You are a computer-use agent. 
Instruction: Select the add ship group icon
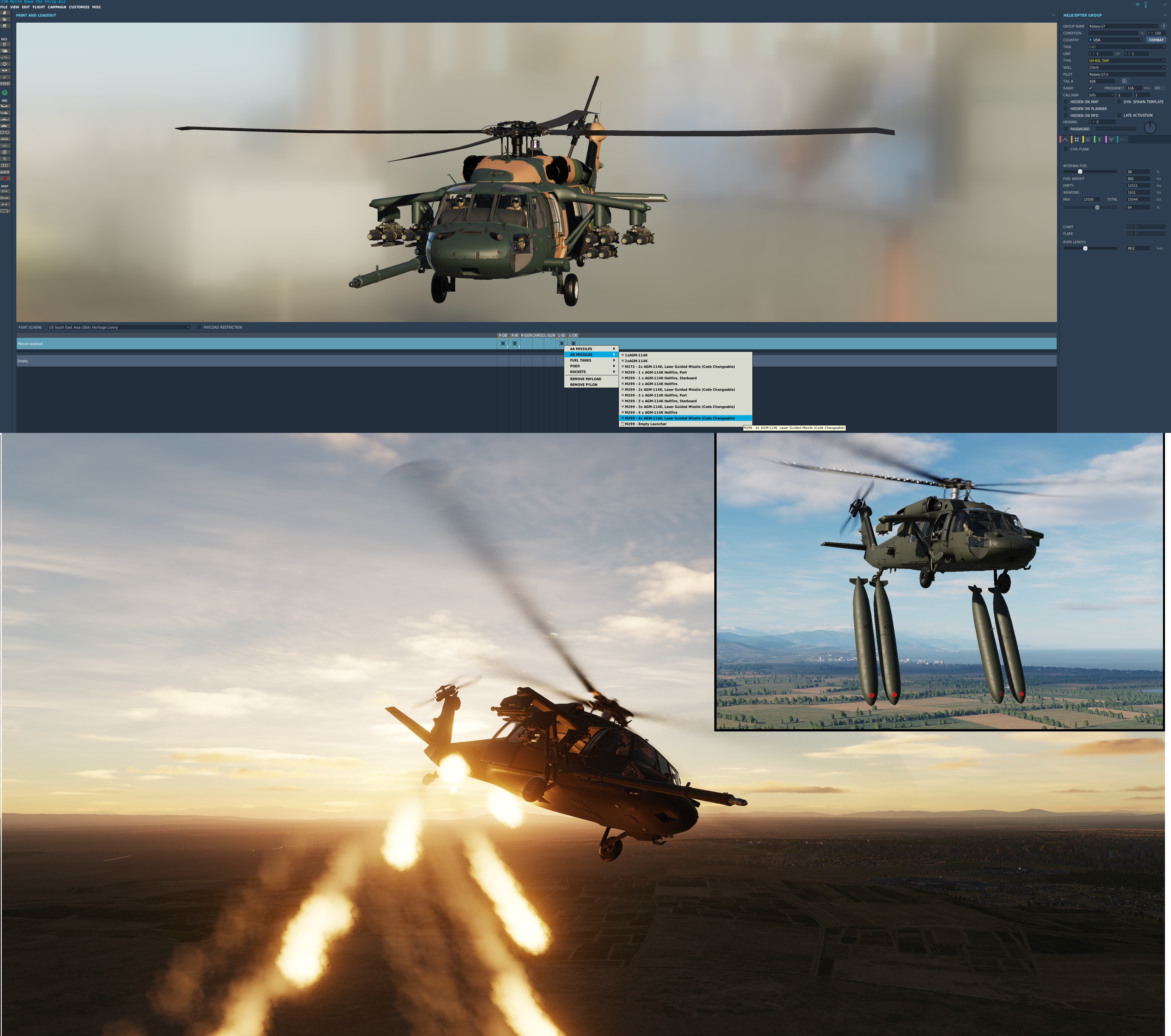coord(5,119)
